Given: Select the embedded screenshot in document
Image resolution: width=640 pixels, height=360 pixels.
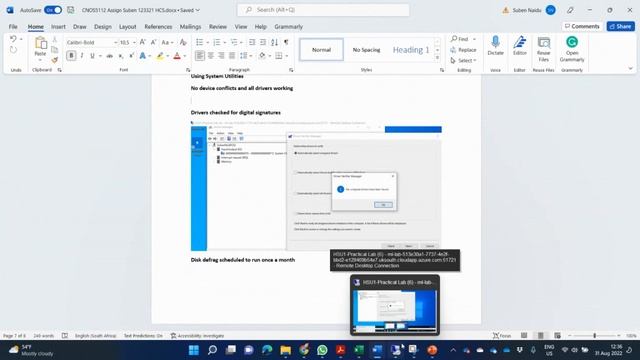Looking at the screenshot, I should click(x=316, y=186).
